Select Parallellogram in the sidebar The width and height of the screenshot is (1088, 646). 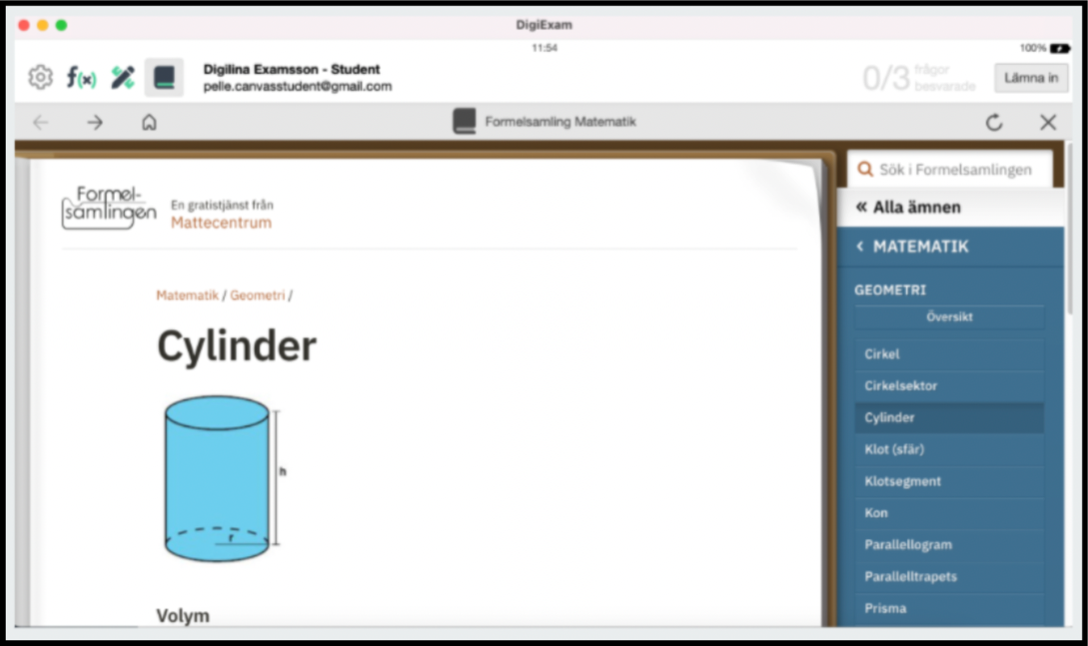tap(949, 545)
